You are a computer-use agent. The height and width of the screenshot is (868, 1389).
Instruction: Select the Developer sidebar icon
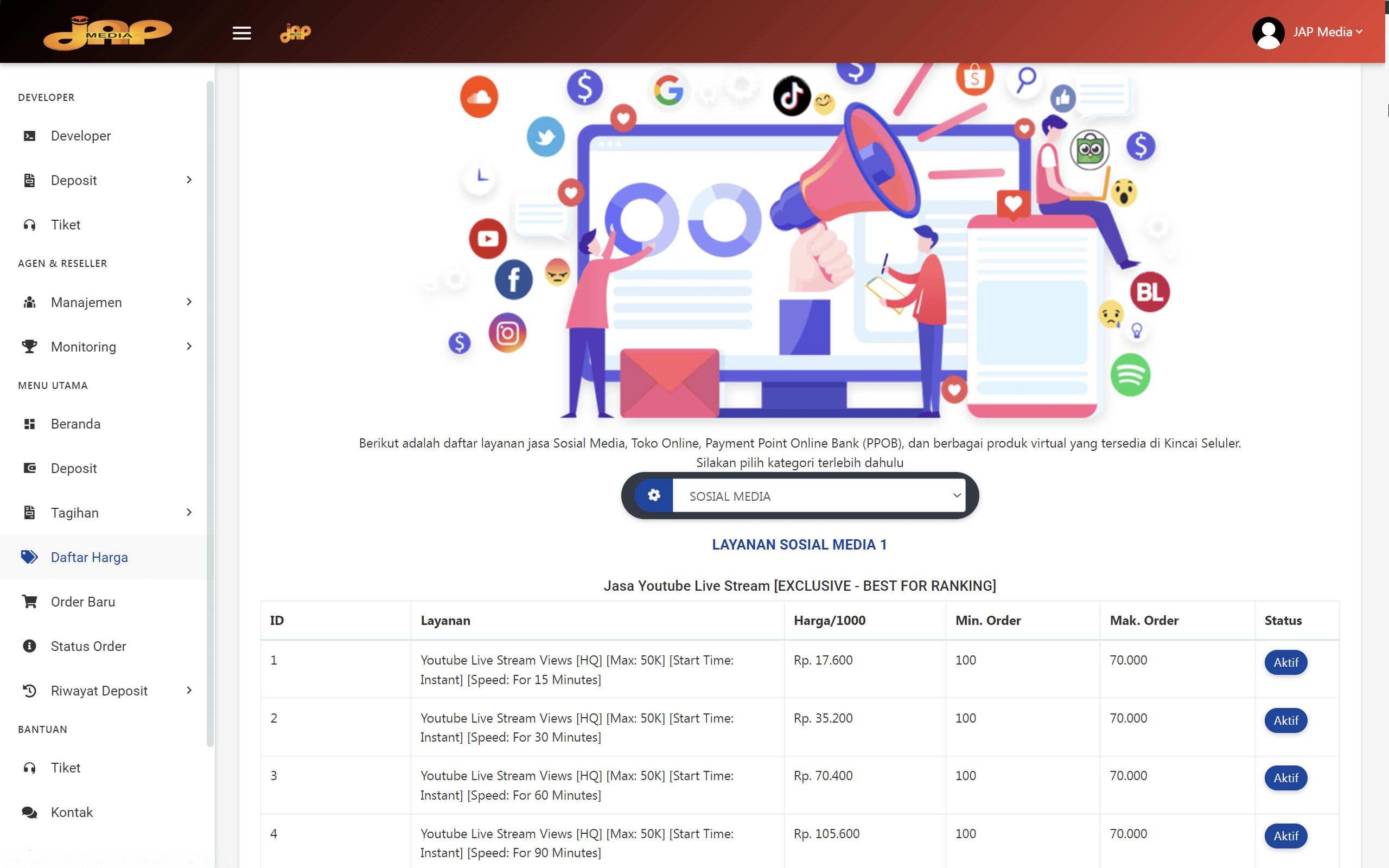pyautogui.click(x=29, y=136)
